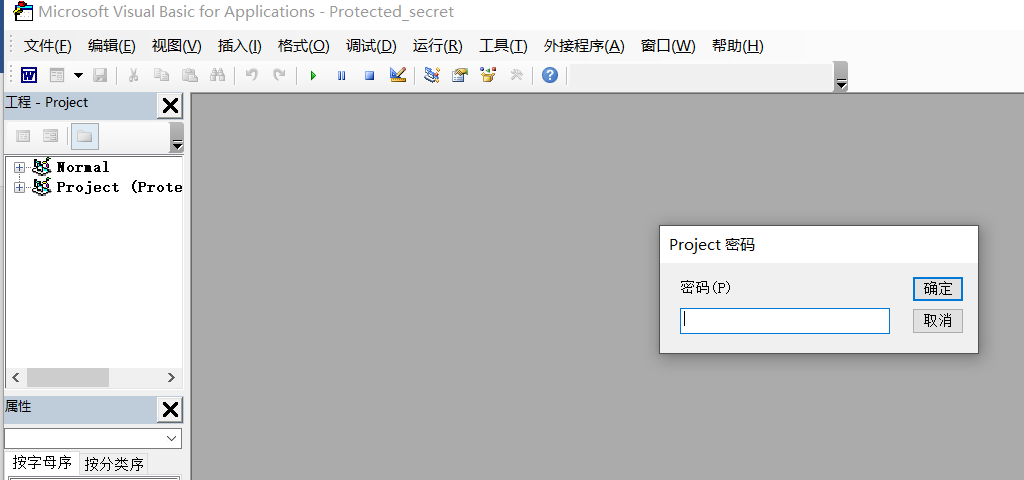Click the Normal project icon

(41, 167)
